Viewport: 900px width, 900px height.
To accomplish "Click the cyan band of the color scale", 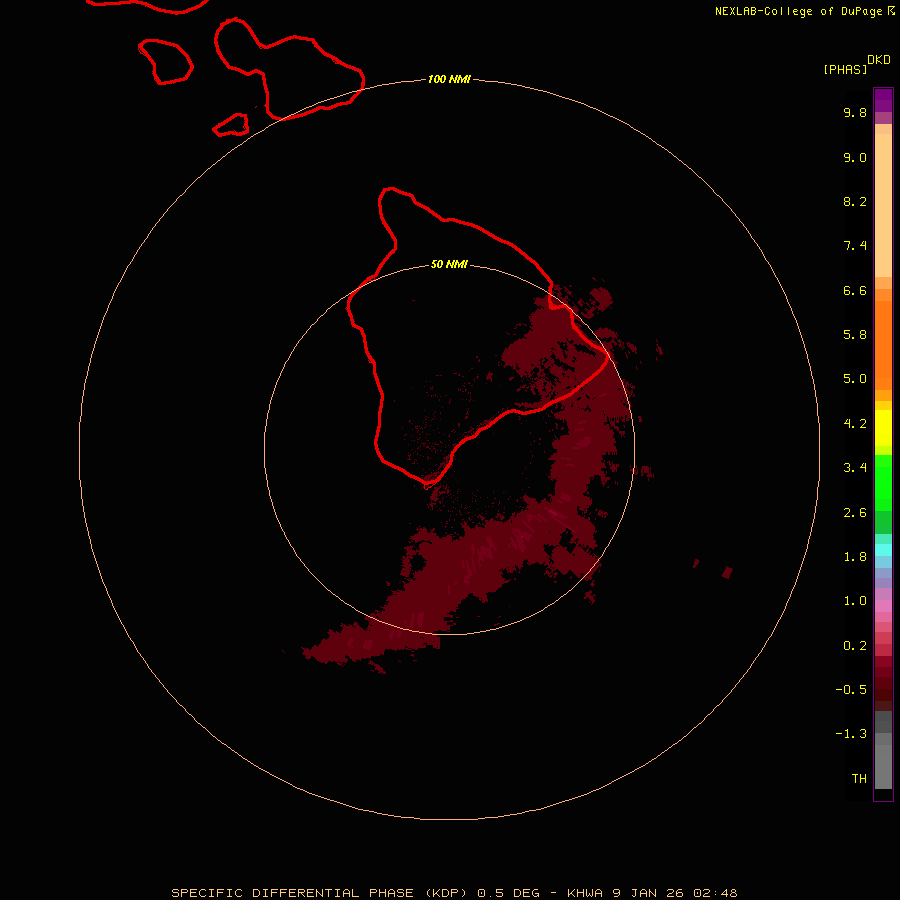I will click(x=883, y=550).
